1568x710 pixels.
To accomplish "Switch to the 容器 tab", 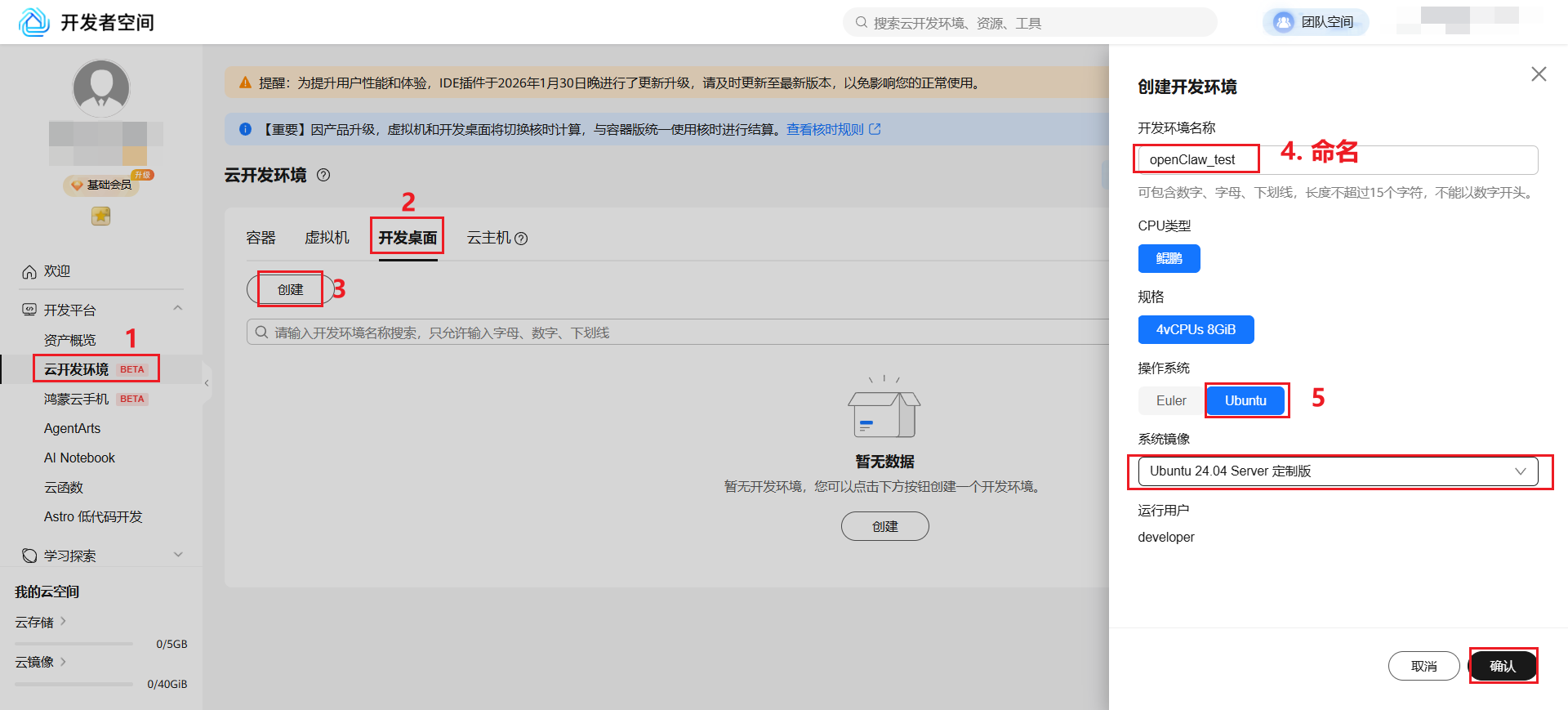I will coord(261,238).
